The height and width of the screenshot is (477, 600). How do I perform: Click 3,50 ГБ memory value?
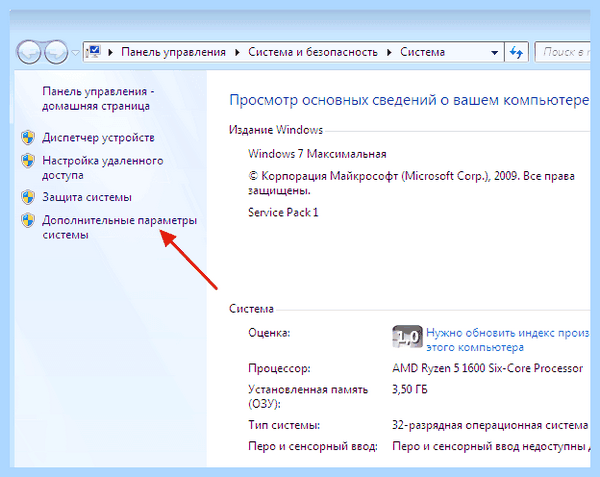point(410,389)
